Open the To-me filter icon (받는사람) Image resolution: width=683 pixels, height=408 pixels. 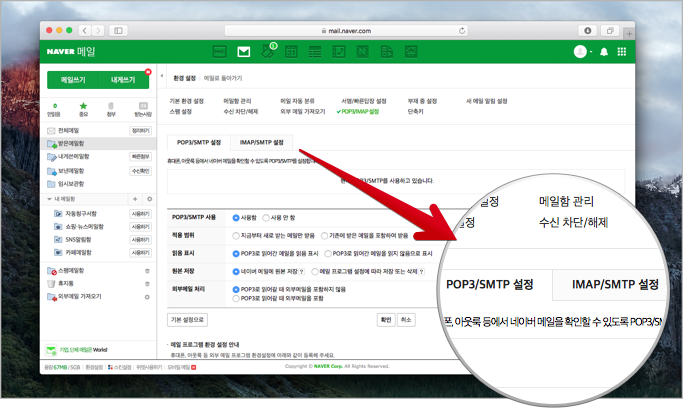pos(143,110)
